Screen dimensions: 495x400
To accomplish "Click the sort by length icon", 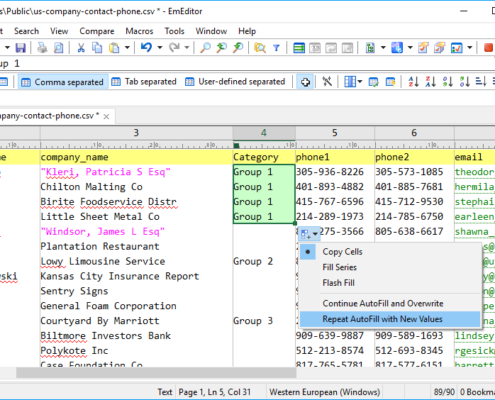I will point(481,81).
